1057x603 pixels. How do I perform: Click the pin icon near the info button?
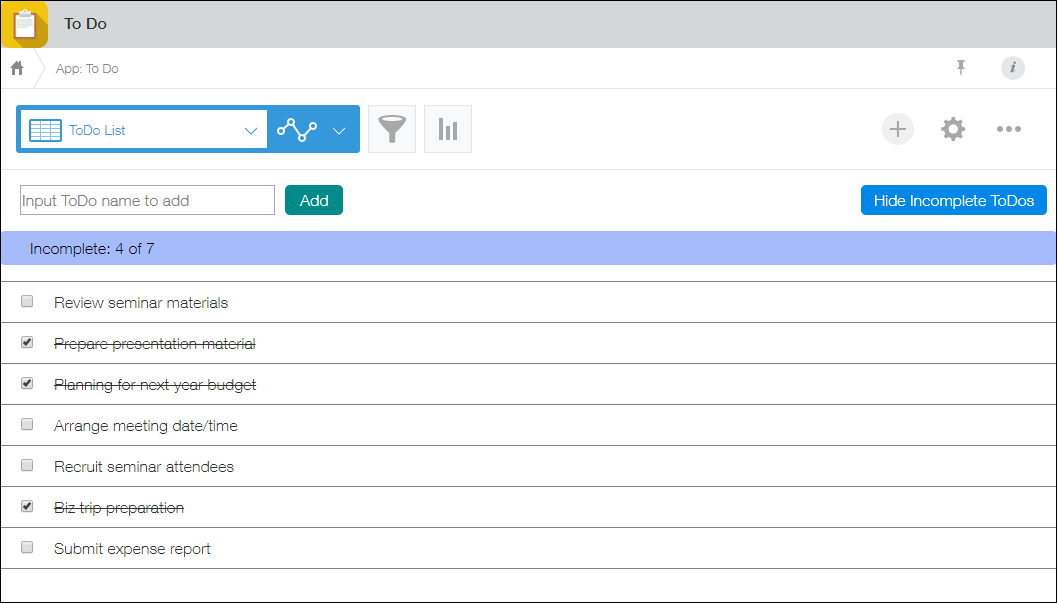pos(961,68)
